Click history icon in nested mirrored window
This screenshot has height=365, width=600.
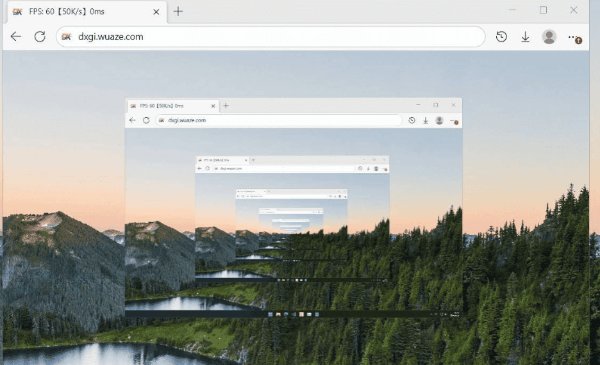[412, 120]
